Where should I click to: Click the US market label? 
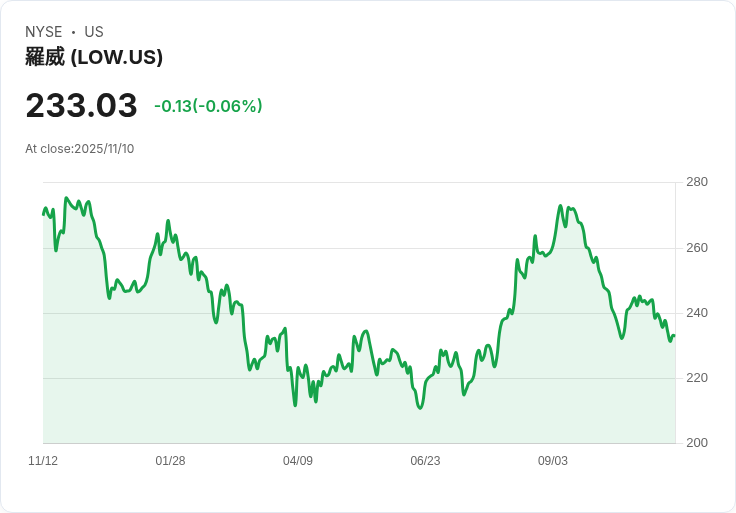tap(94, 32)
